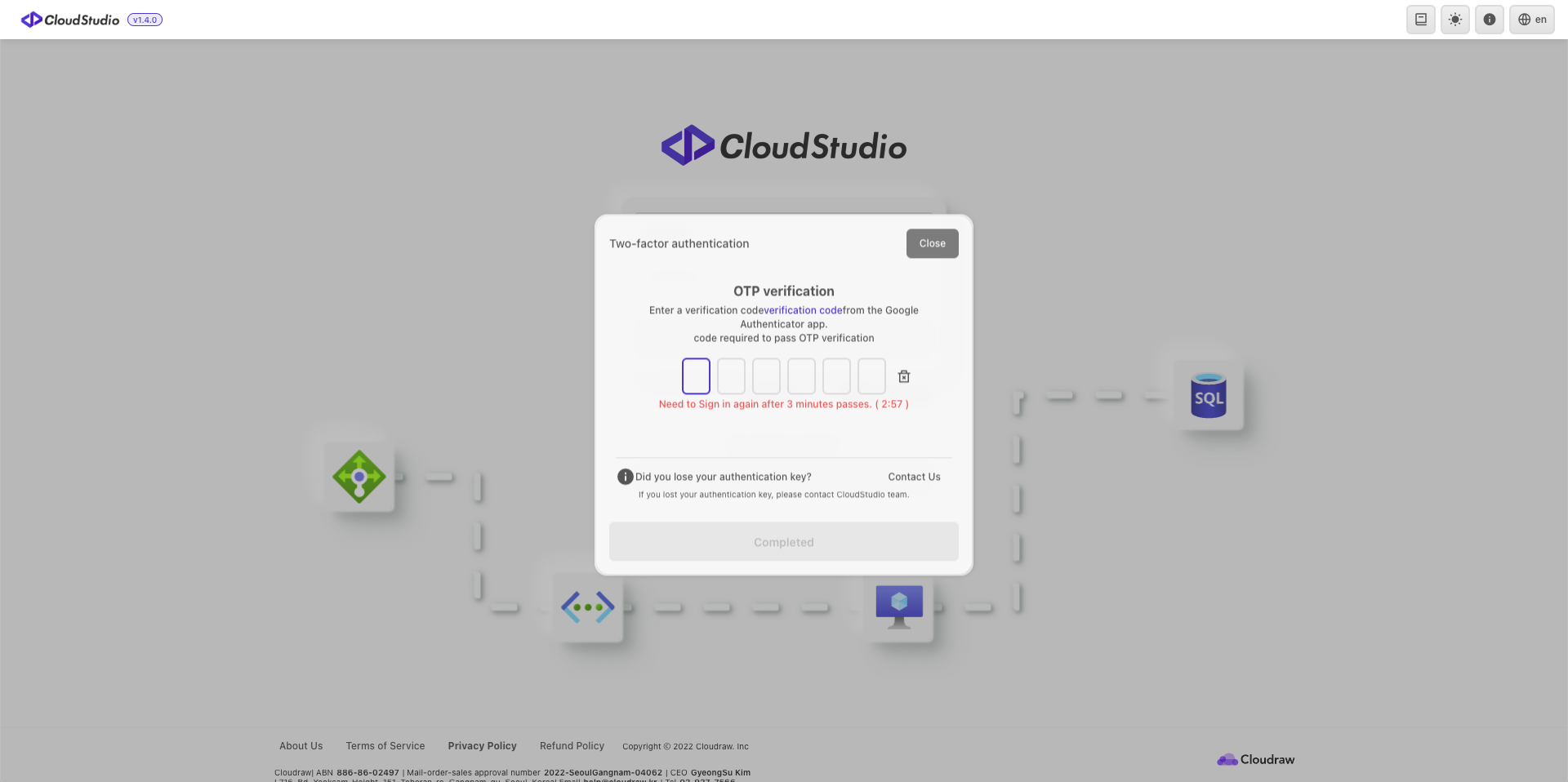Focus the fifth OTP digit box
This screenshot has width=1568, height=782.
click(x=836, y=376)
